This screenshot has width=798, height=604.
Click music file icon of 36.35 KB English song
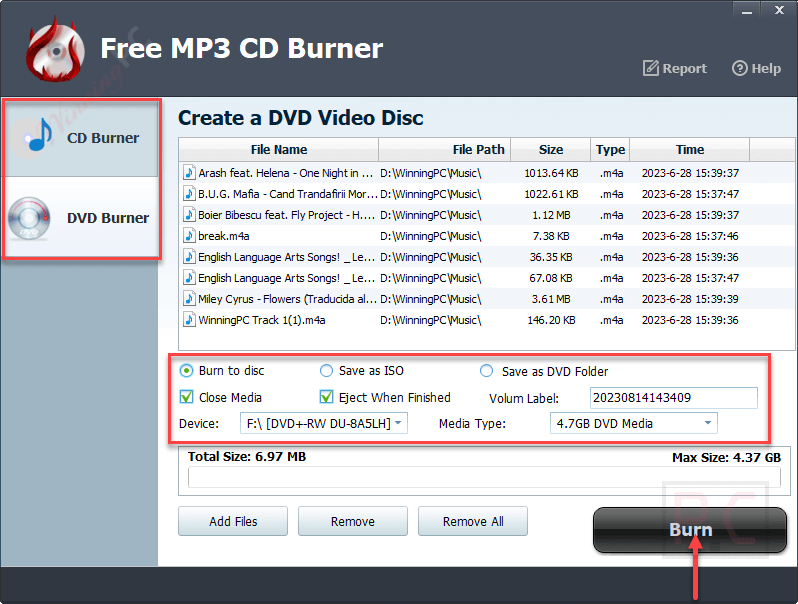click(189, 256)
